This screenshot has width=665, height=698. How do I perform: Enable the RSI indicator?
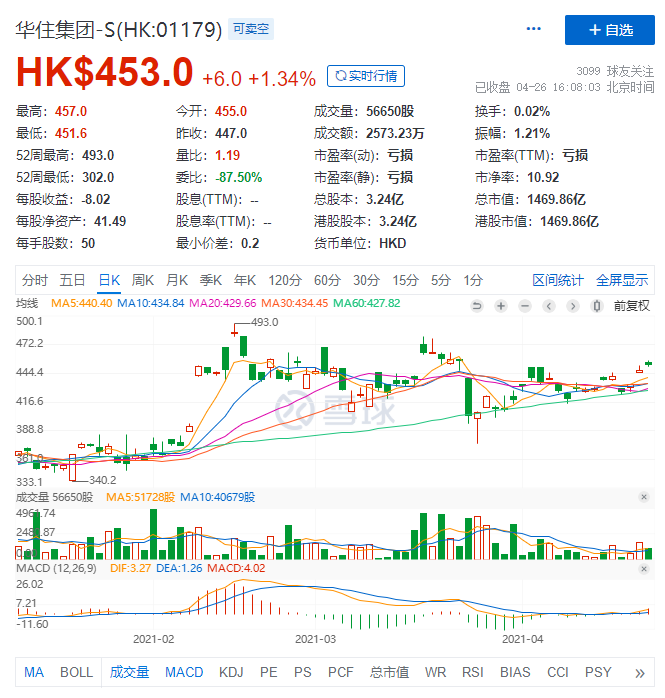[473, 672]
